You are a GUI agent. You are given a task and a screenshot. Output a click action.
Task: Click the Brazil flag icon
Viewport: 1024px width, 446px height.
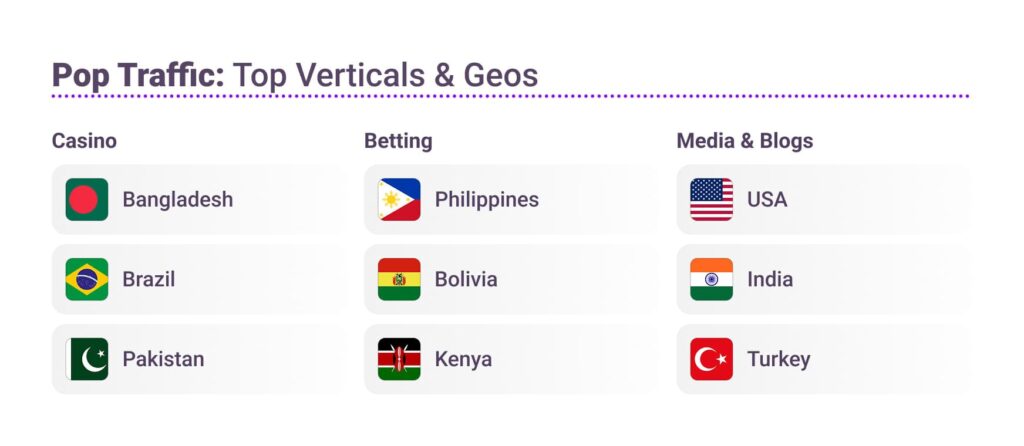(x=87, y=280)
